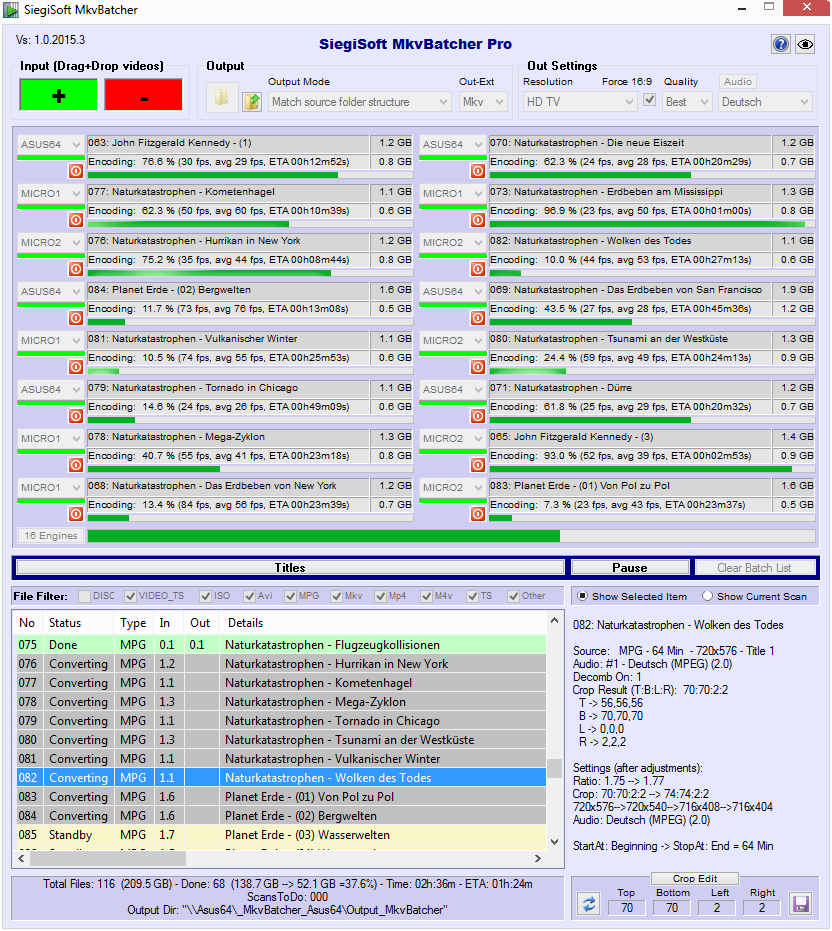Viewport: 832px width, 931px height.
Task: Stop encoding of 079 Tornado in Chicago
Action: pyautogui.click(x=76, y=416)
